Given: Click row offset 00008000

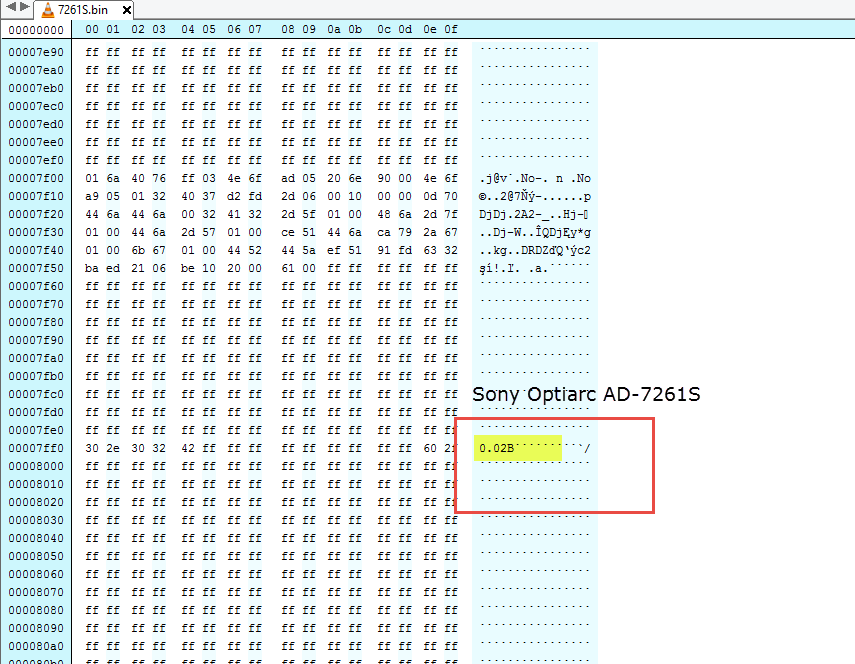Looking at the screenshot, I should 36,466.
